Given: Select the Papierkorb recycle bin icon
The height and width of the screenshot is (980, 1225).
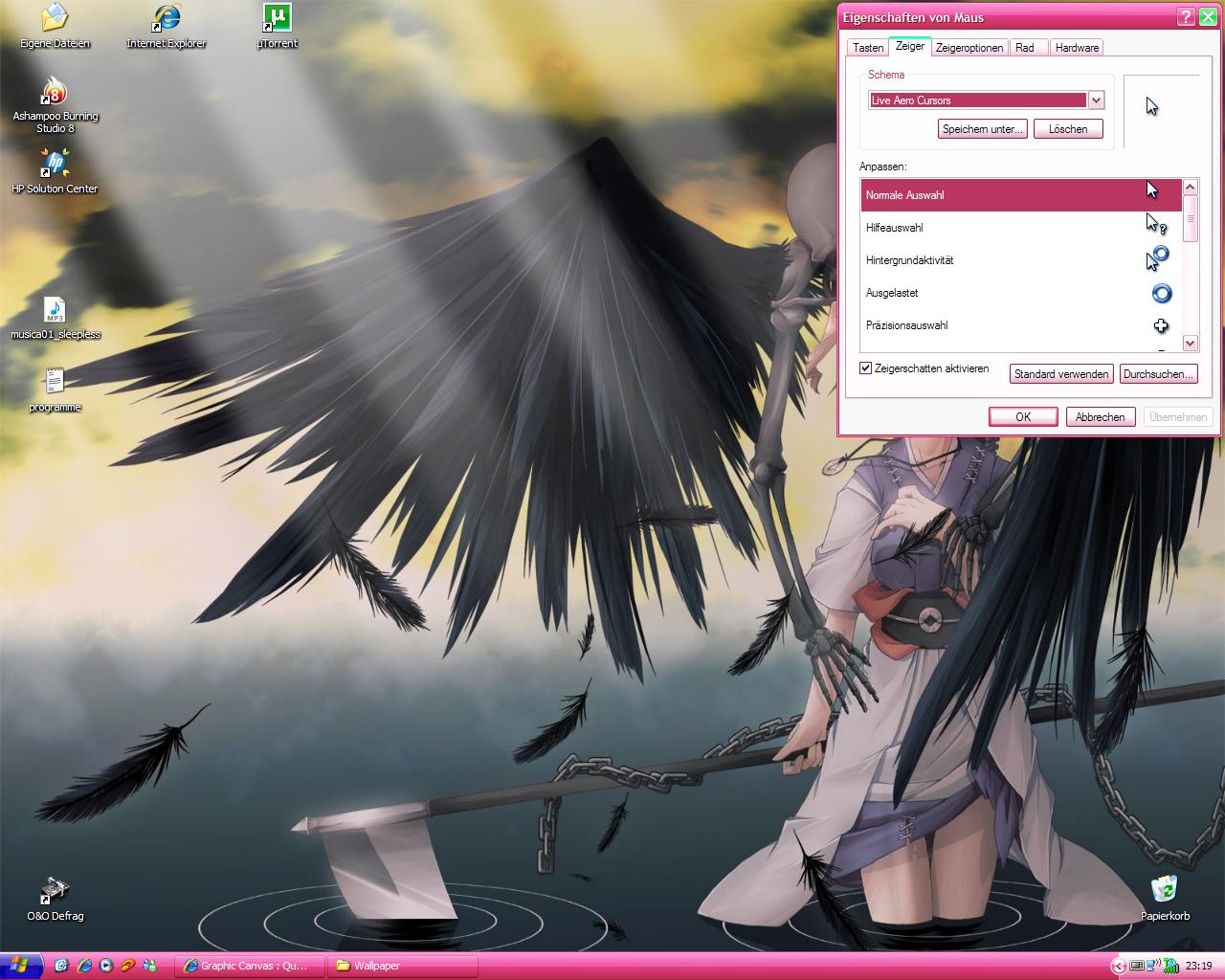Looking at the screenshot, I should (1165, 899).
